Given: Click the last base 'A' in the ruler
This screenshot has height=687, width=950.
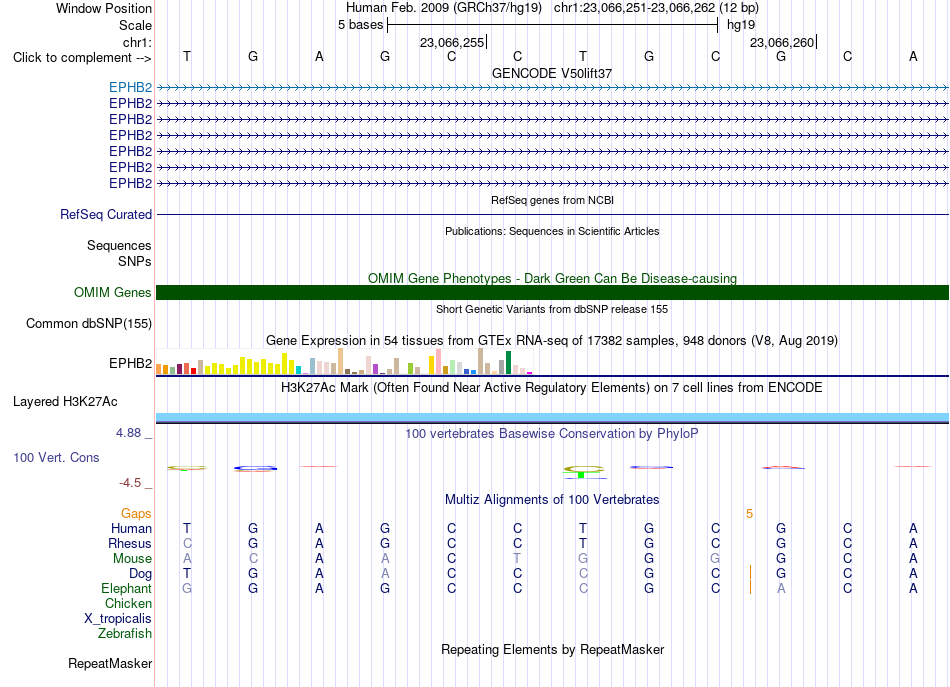Looking at the screenshot, I should pos(913,56).
